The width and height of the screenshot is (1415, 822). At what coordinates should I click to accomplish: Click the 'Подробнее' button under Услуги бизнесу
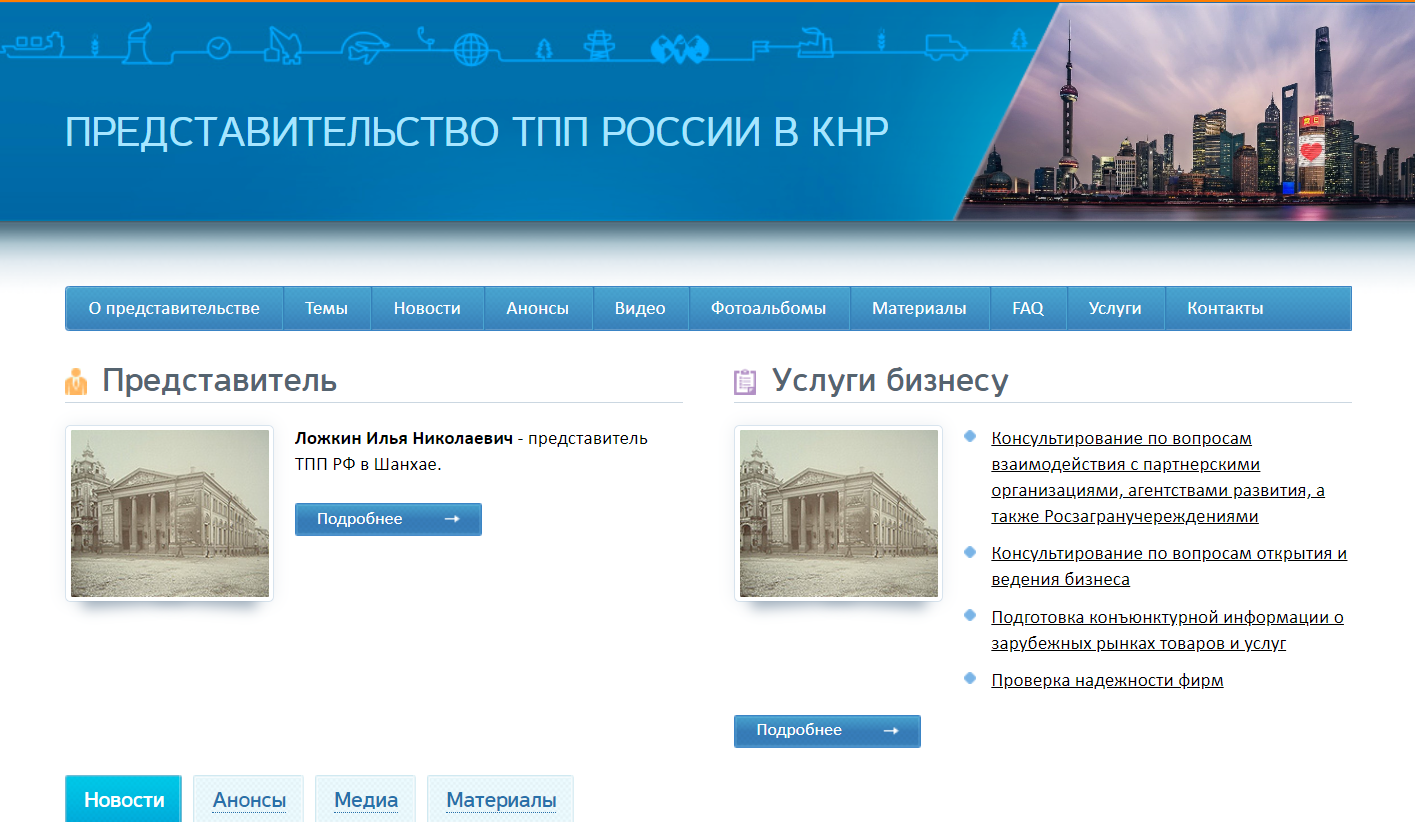point(827,731)
